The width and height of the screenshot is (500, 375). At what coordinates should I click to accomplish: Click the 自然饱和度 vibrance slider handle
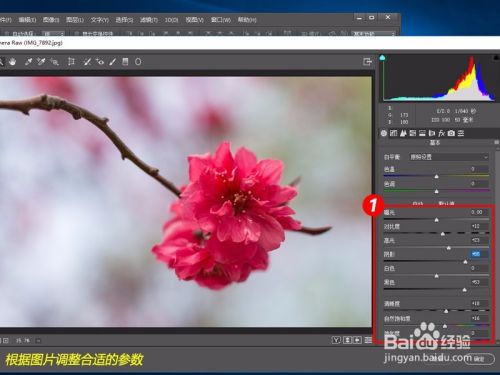[x=445, y=326]
